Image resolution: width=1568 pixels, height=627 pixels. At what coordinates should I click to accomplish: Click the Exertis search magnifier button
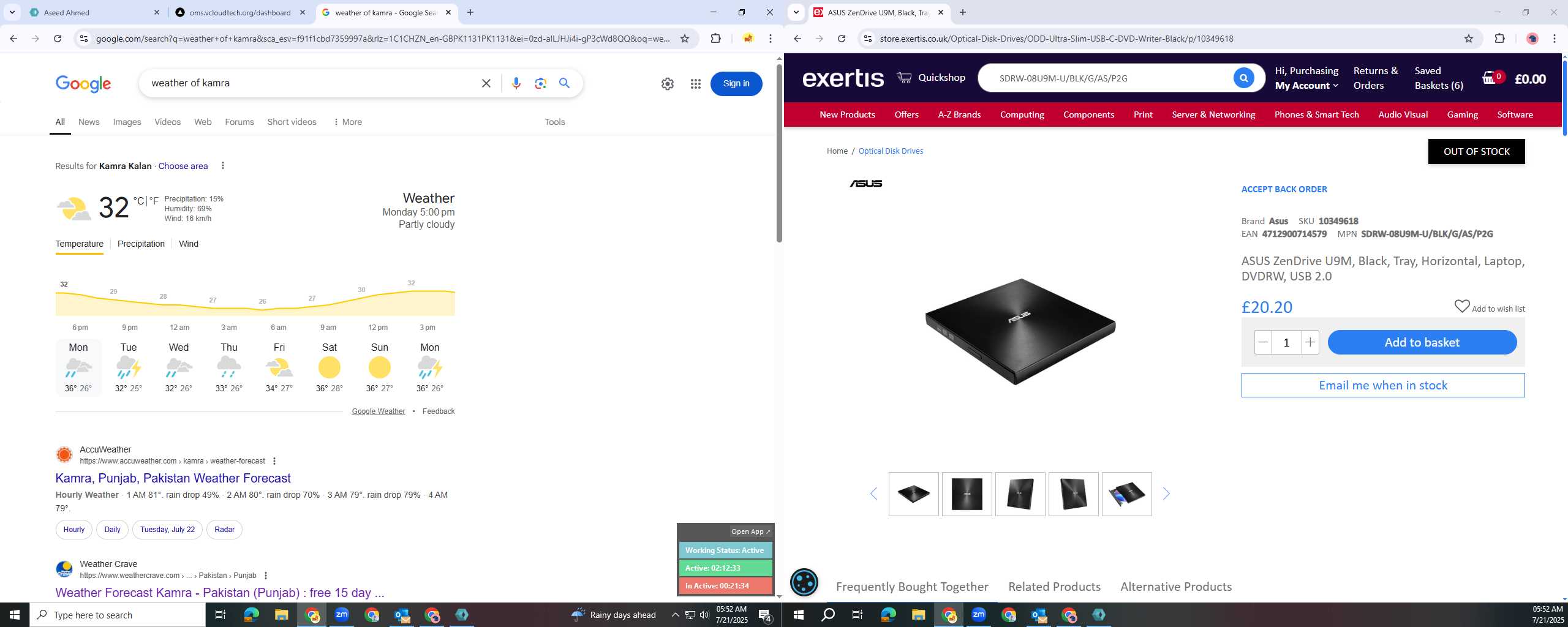(1243, 78)
